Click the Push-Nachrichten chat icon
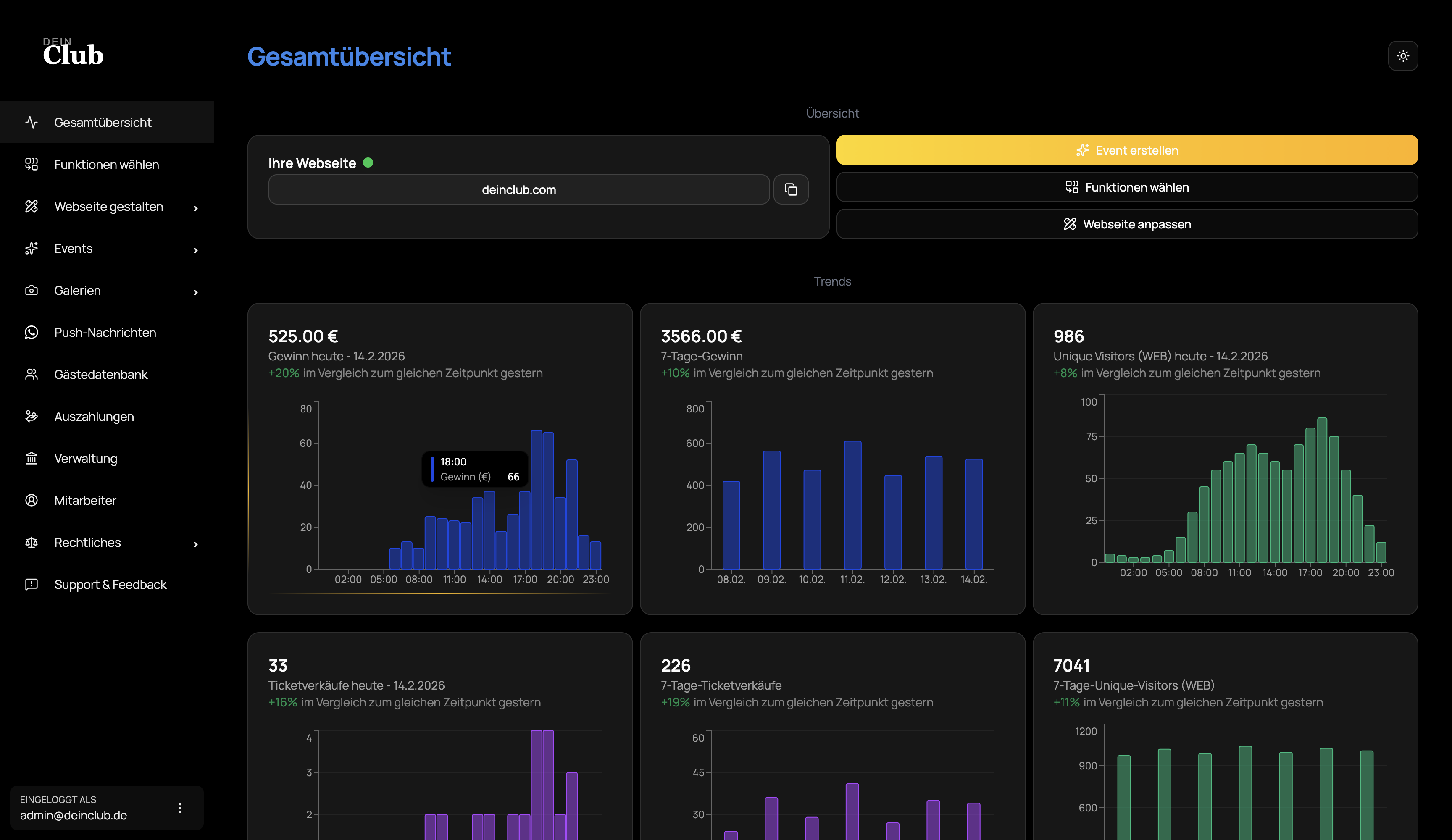The height and width of the screenshot is (840, 1452). pyautogui.click(x=32, y=332)
